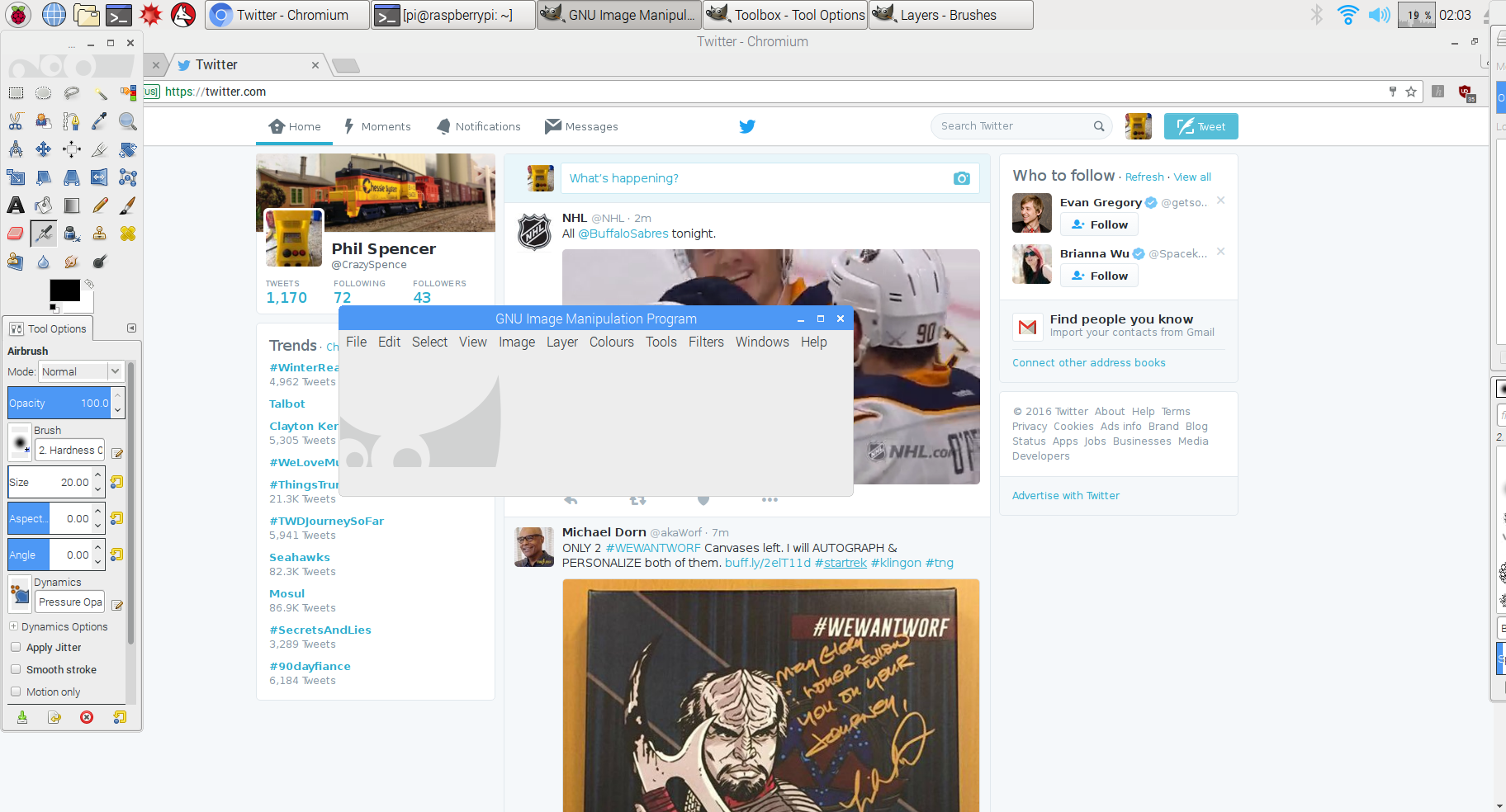Image resolution: width=1506 pixels, height=812 pixels.
Task: Select the Scissors Select tool
Action: click(16, 121)
